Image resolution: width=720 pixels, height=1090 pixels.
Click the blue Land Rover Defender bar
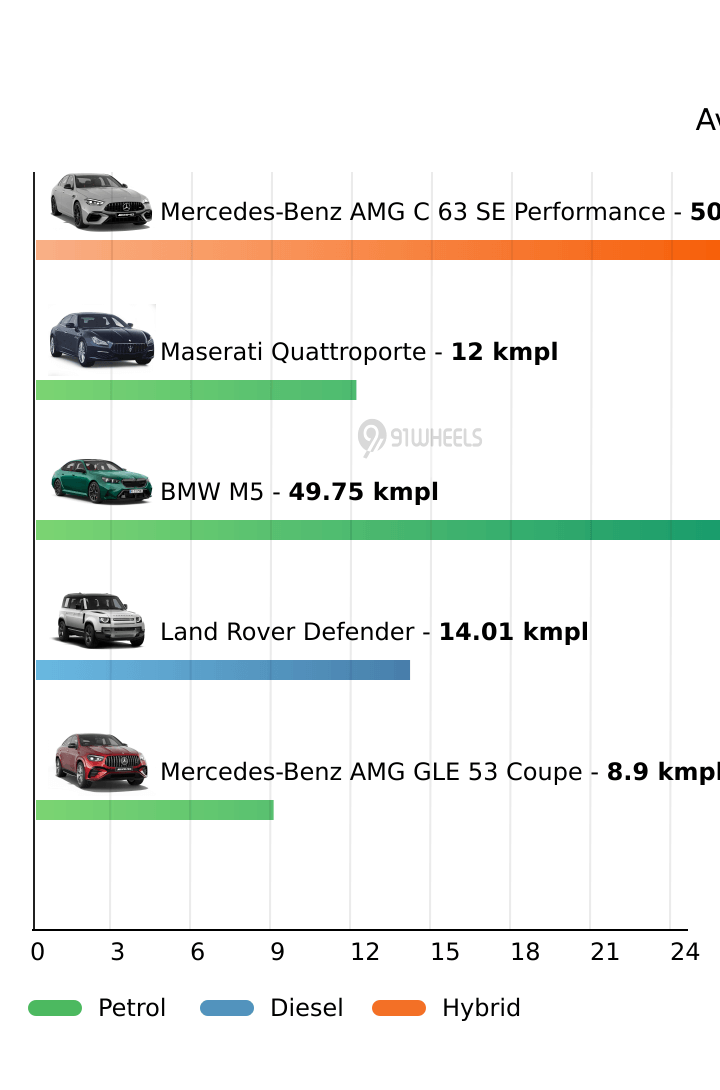click(x=222, y=670)
